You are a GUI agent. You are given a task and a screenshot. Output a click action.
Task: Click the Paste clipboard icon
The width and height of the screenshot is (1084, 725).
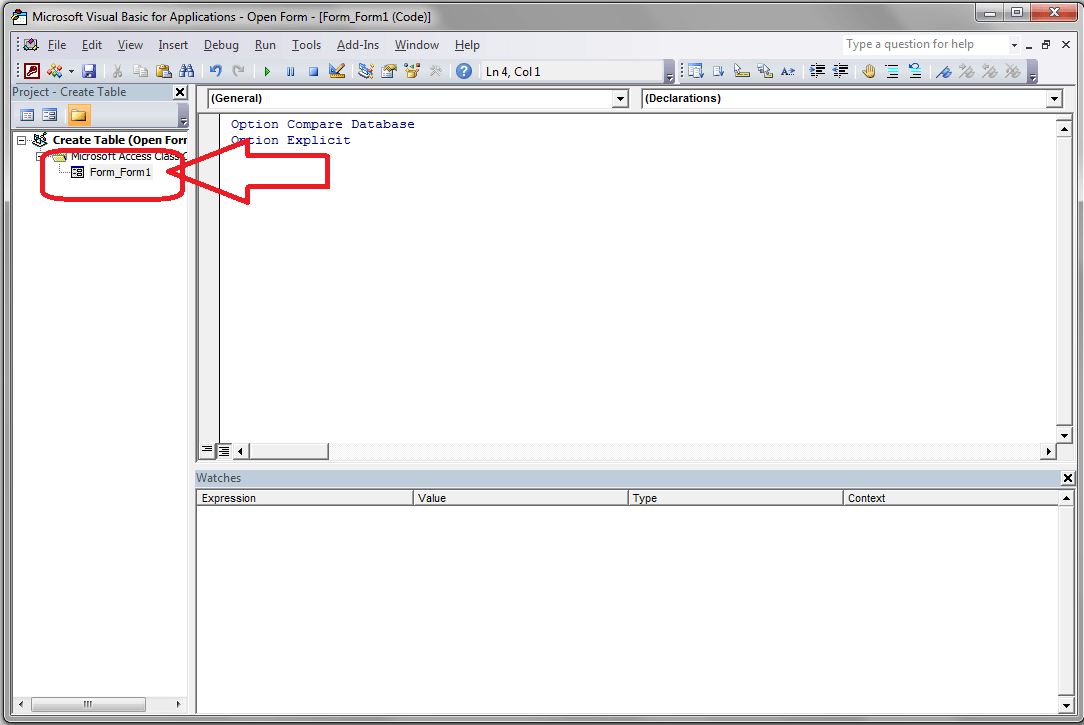pos(163,70)
